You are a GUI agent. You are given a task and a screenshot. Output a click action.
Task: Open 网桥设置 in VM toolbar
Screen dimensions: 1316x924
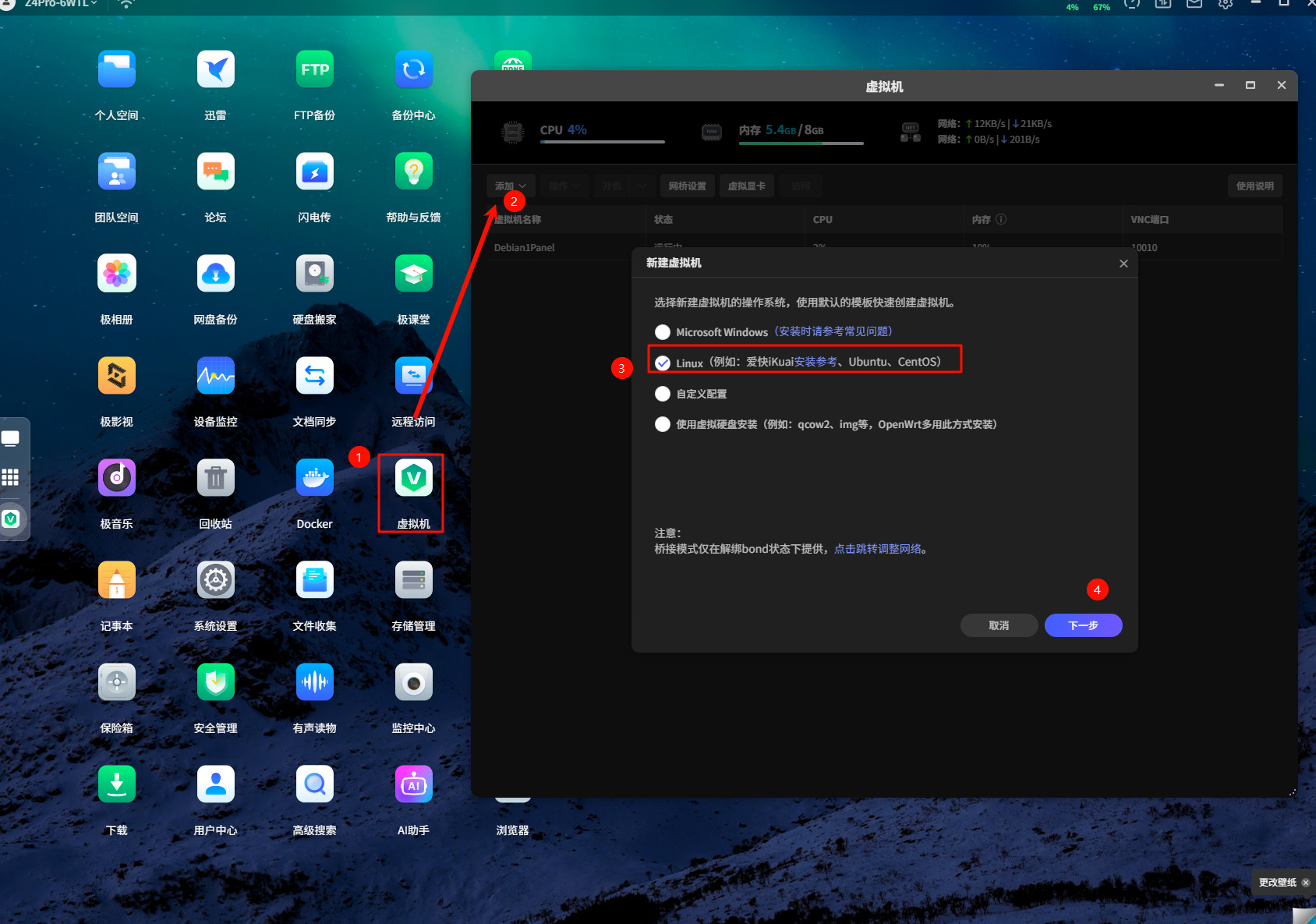(687, 186)
